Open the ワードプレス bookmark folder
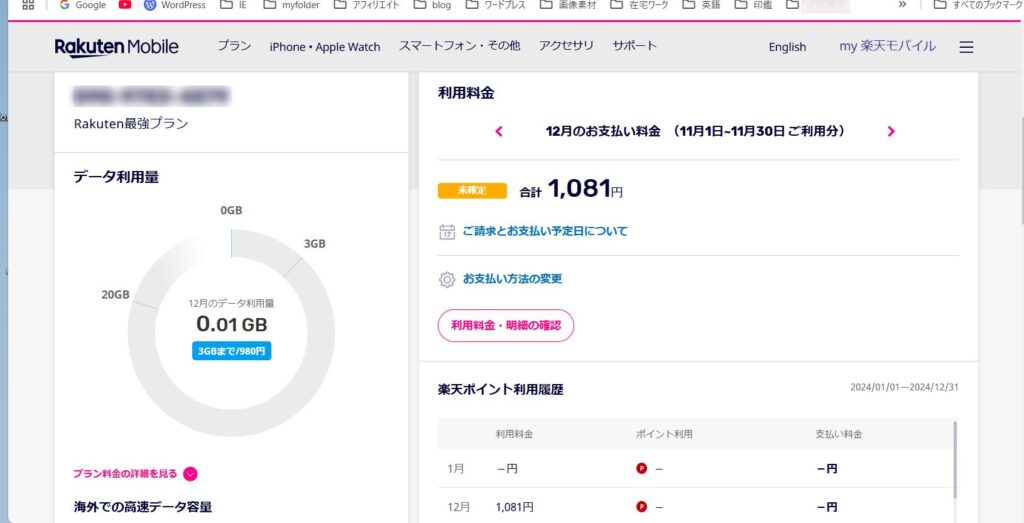Viewport: 1024px width, 523px height. 496,5
